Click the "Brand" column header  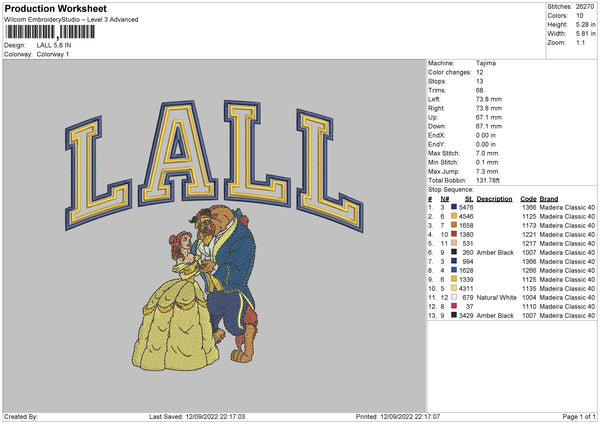(x=549, y=199)
